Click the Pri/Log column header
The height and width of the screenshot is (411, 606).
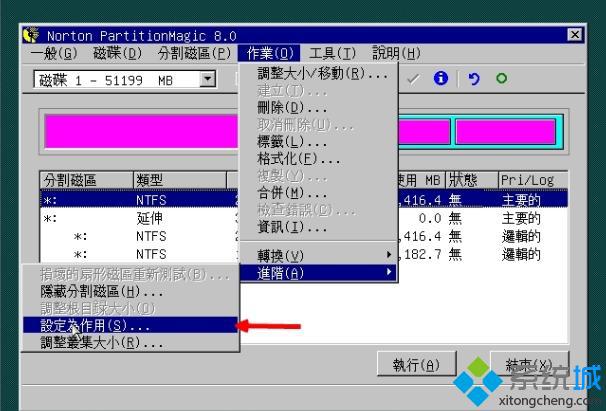coord(533,180)
